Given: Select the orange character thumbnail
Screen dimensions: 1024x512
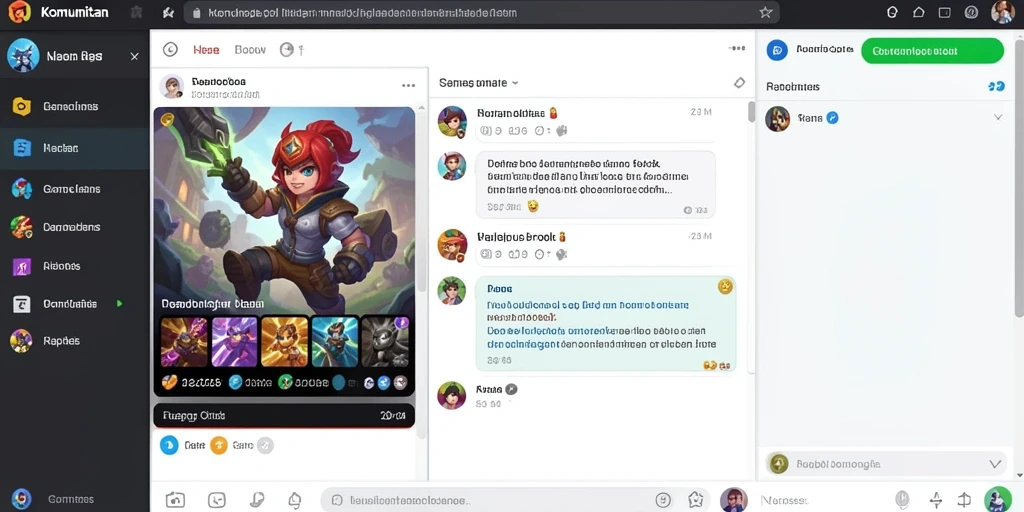Looking at the screenshot, I should pos(284,341).
